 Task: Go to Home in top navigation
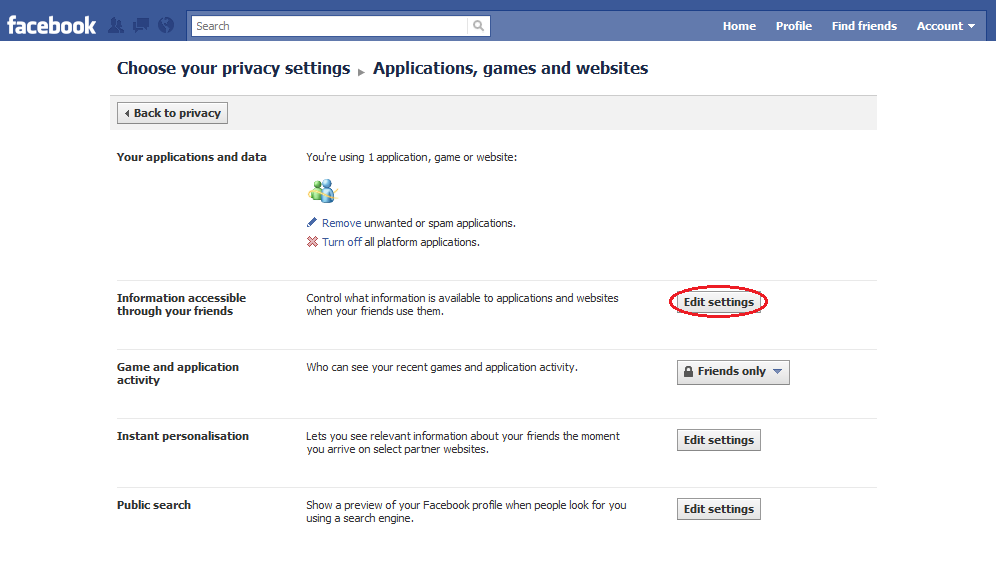click(739, 26)
